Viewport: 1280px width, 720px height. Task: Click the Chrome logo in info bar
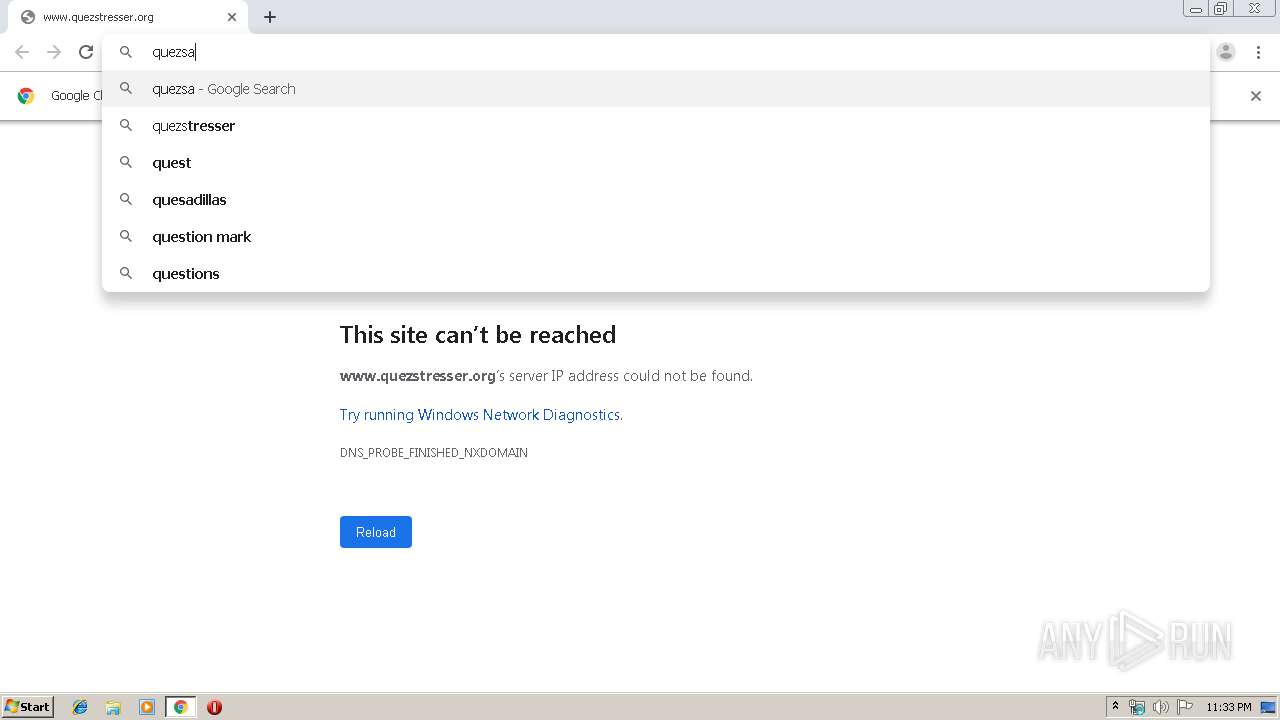pyautogui.click(x=27, y=96)
